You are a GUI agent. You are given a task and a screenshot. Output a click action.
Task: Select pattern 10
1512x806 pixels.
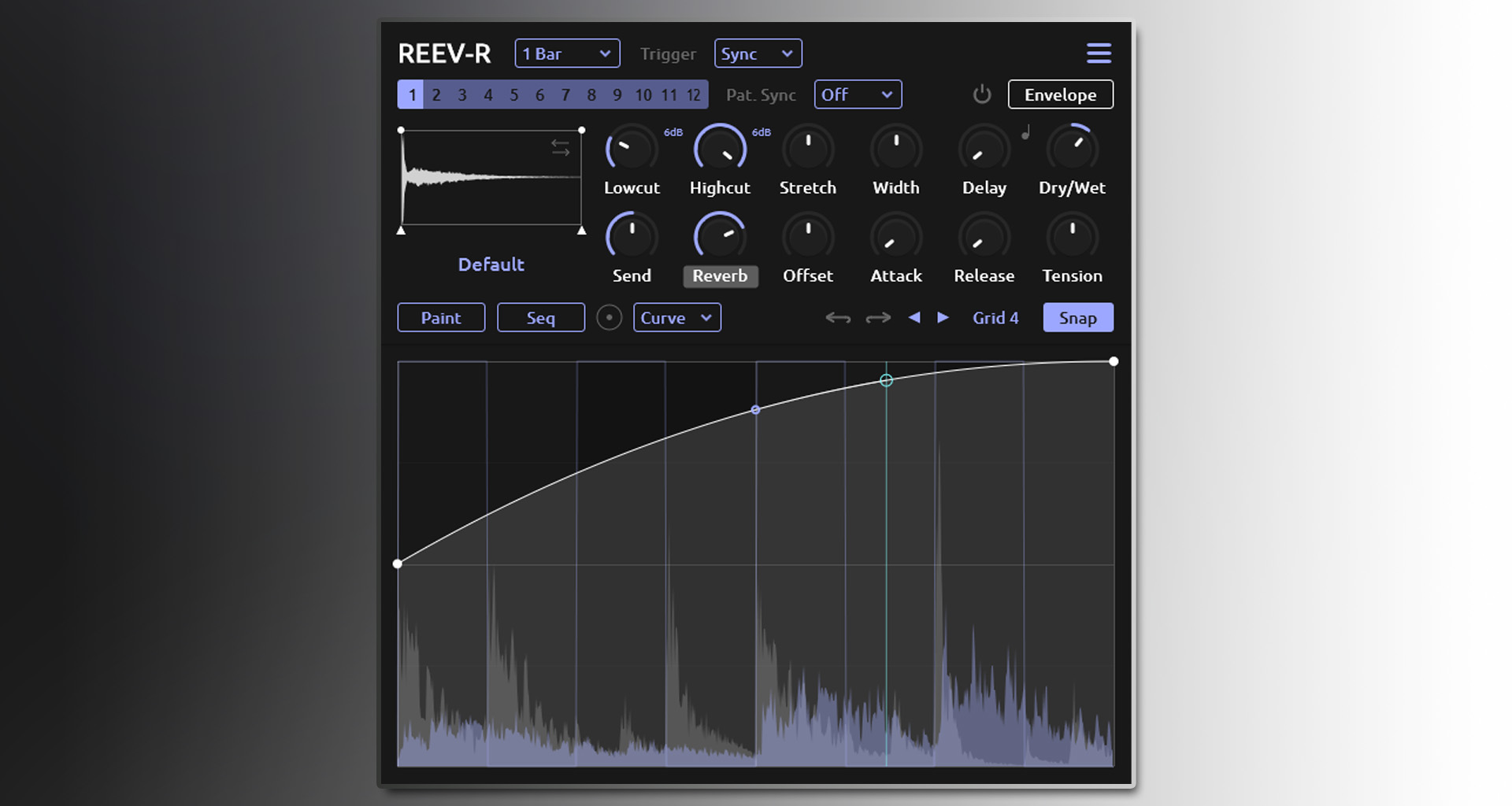(x=643, y=94)
